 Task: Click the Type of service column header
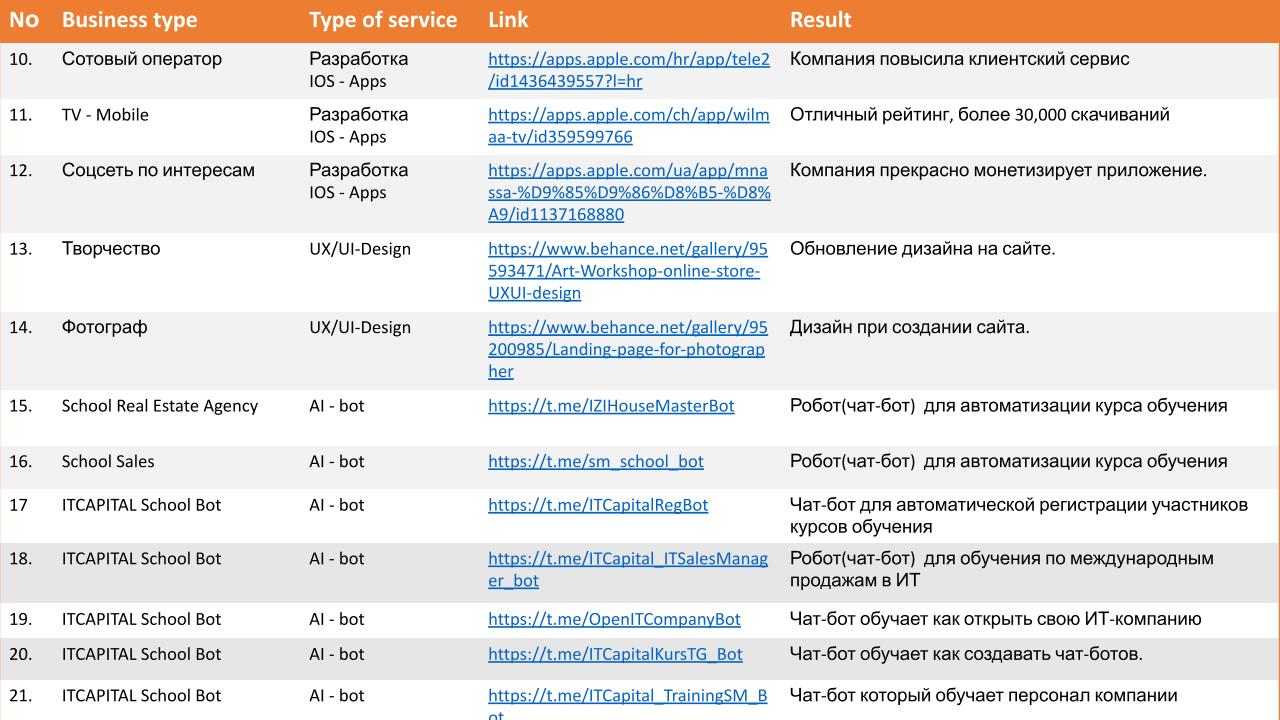tap(383, 20)
